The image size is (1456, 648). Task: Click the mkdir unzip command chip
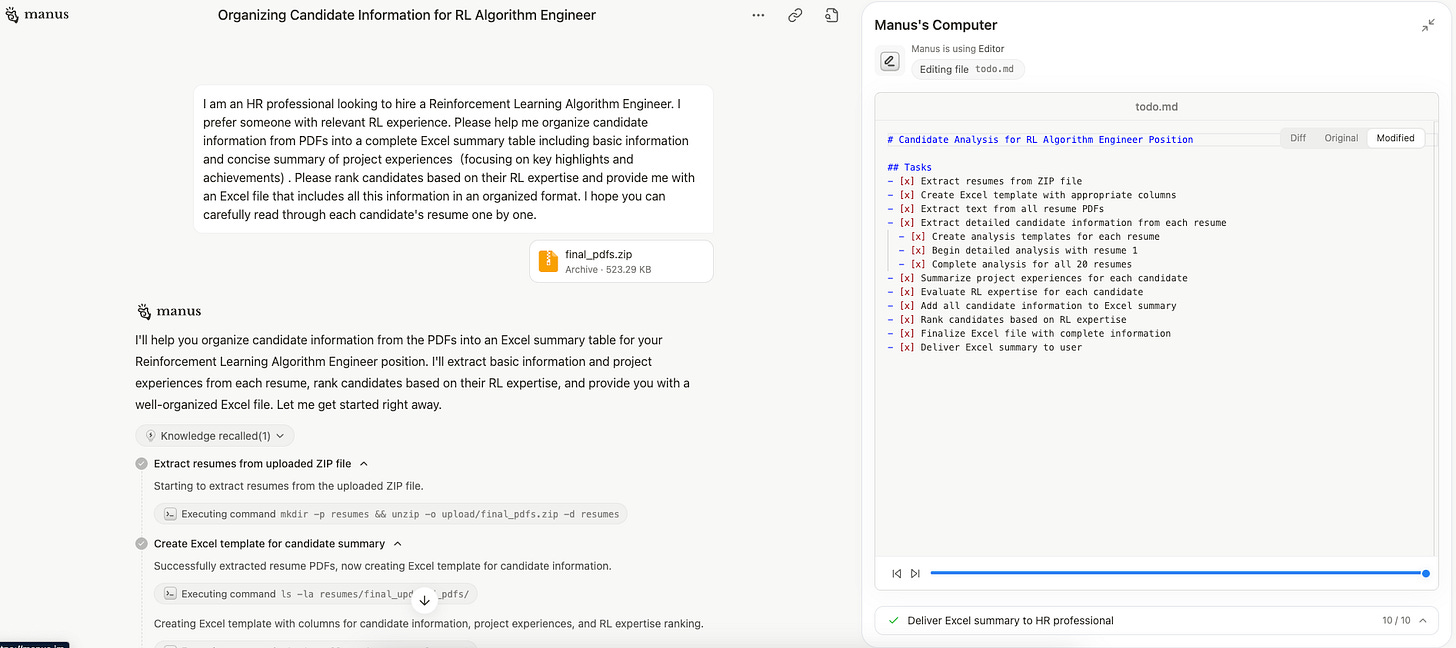point(391,514)
